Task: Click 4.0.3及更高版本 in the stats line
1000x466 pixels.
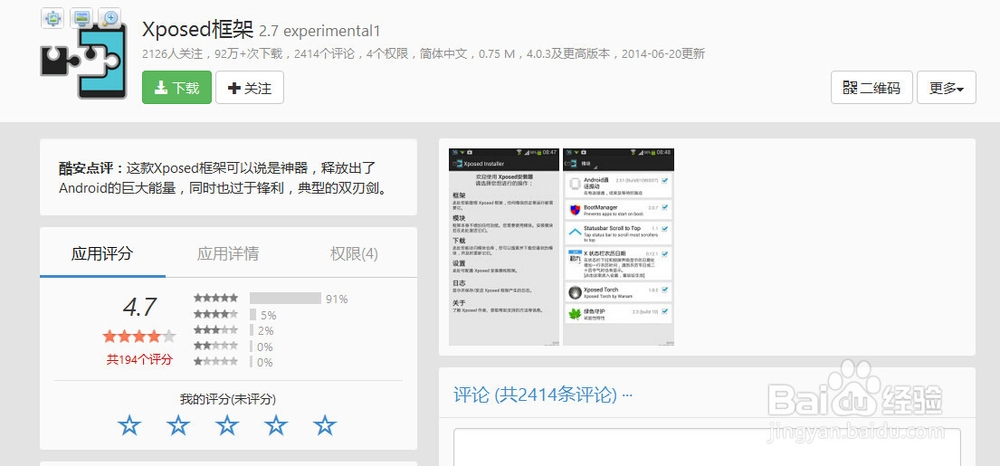Action: [568, 54]
